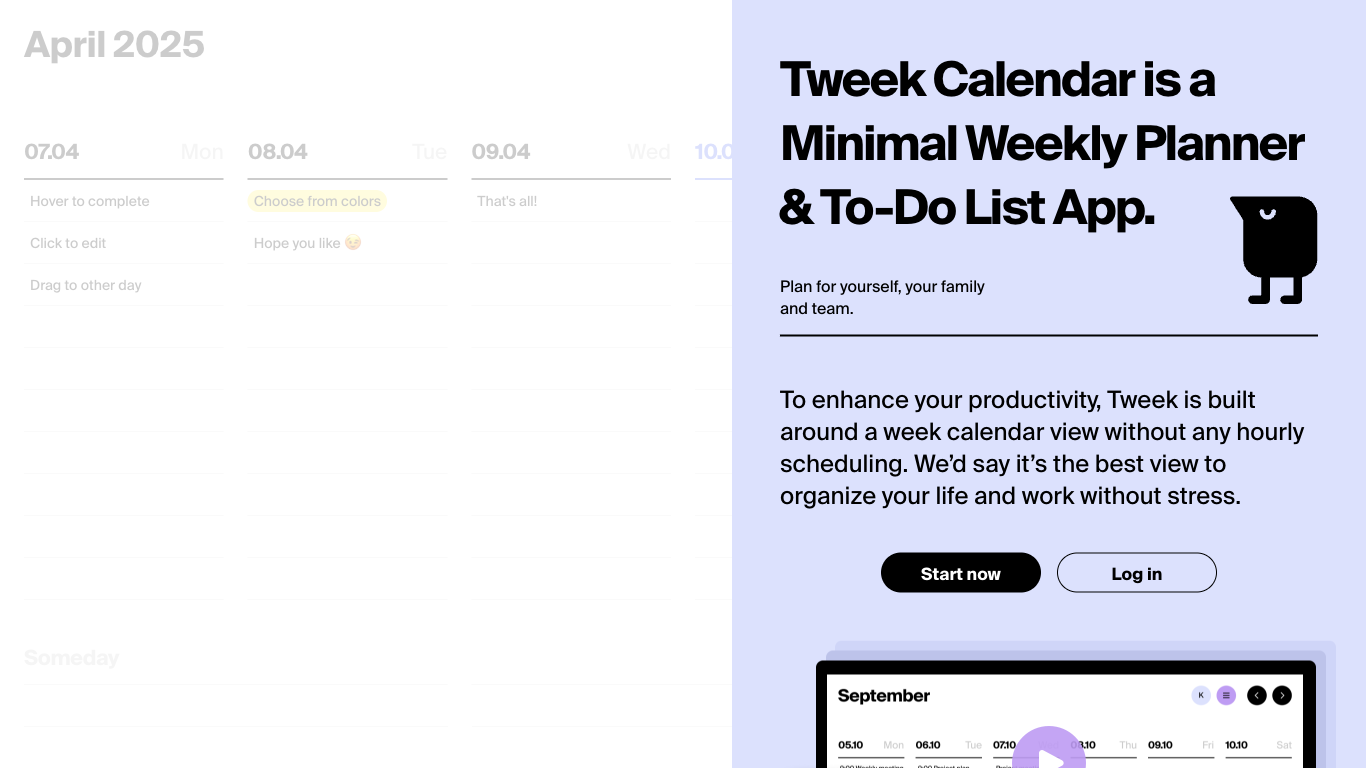Select the 'That's all!' task on Wednesday
This screenshot has width=1366, height=768.
click(x=571, y=201)
